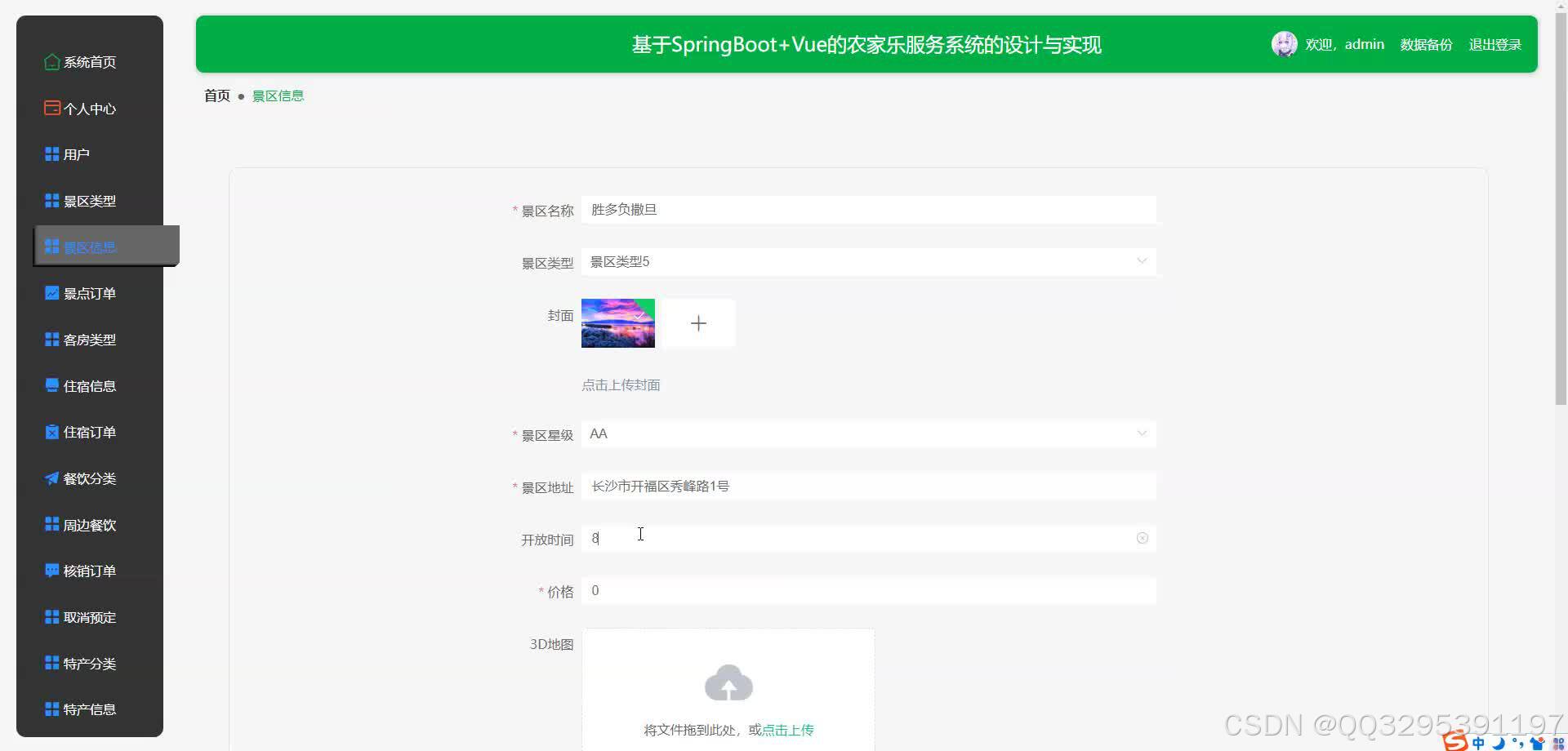Click 欢迎, admin text in header
This screenshot has height=751, width=1568.
point(1344,44)
